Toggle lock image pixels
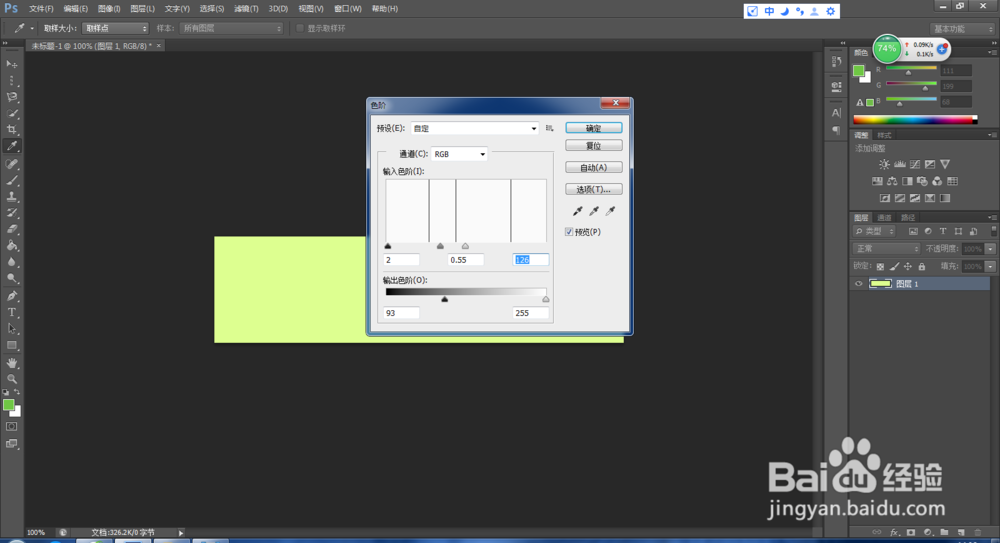This screenshot has height=543, width=1000. pos(894,267)
